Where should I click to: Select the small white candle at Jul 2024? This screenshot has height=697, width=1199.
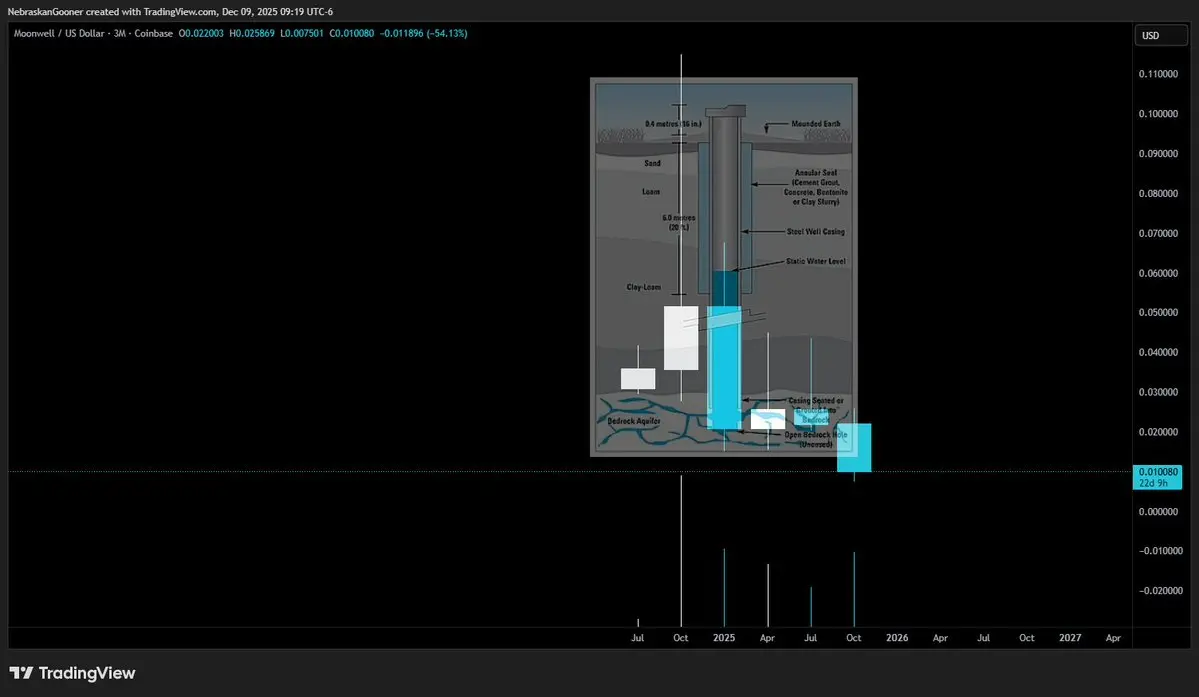638,379
